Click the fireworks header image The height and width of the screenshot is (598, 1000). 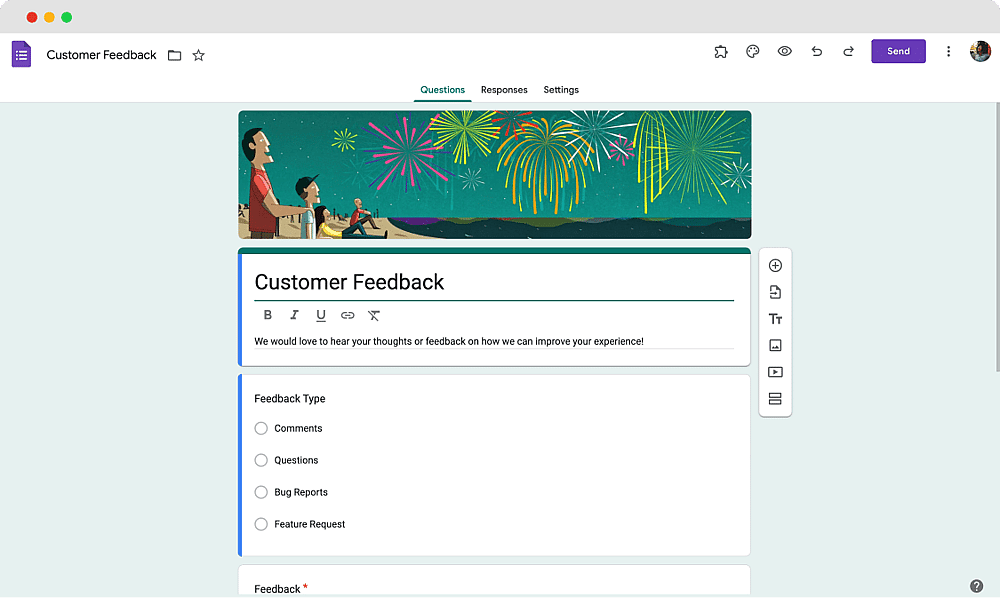coord(495,175)
